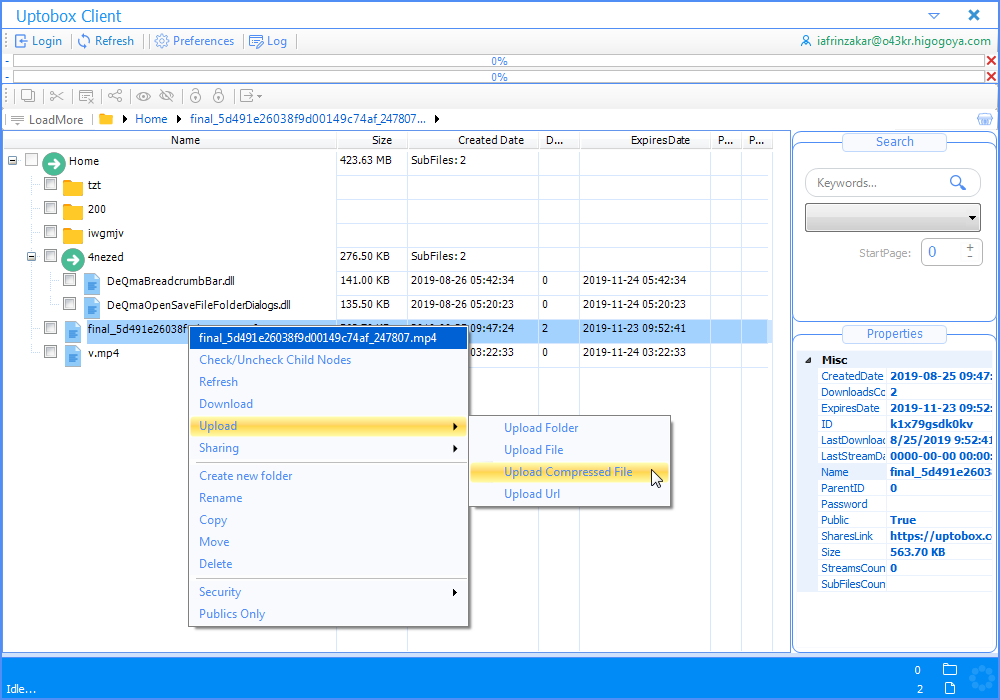Click the crossed-out eye hide icon
The height and width of the screenshot is (700, 1000).
tap(166, 96)
